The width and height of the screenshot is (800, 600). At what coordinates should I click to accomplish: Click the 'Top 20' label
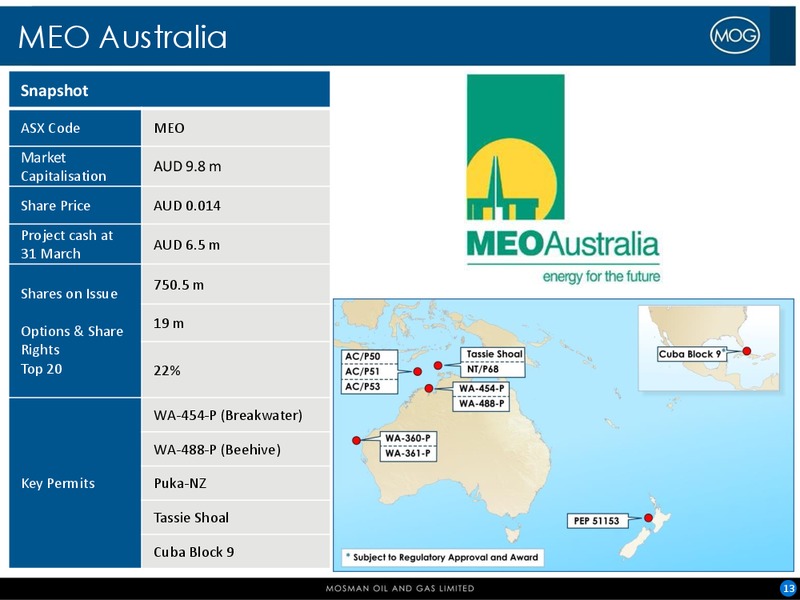[41, 369]
